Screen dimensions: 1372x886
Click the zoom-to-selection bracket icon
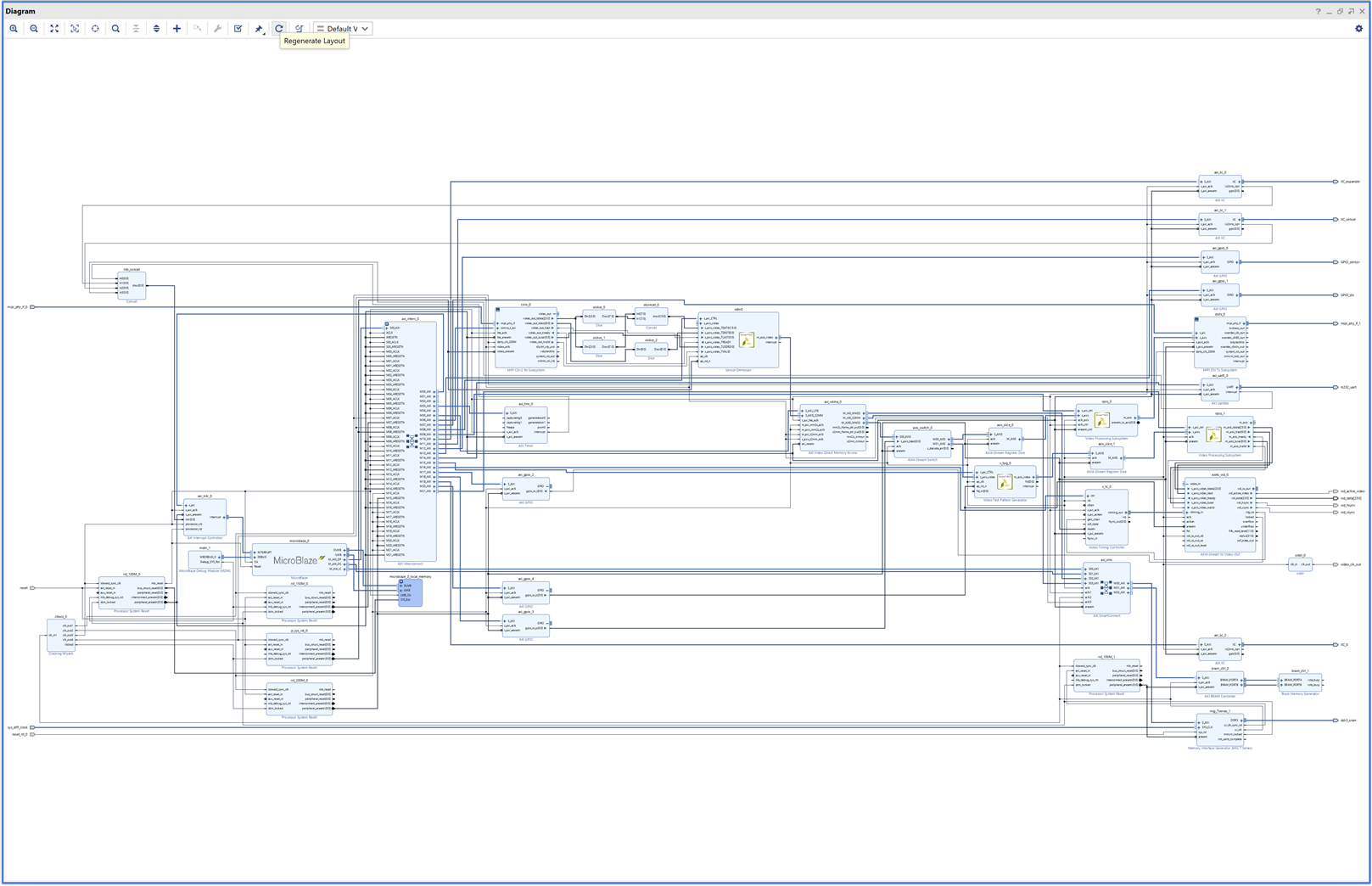pos(75,29)
